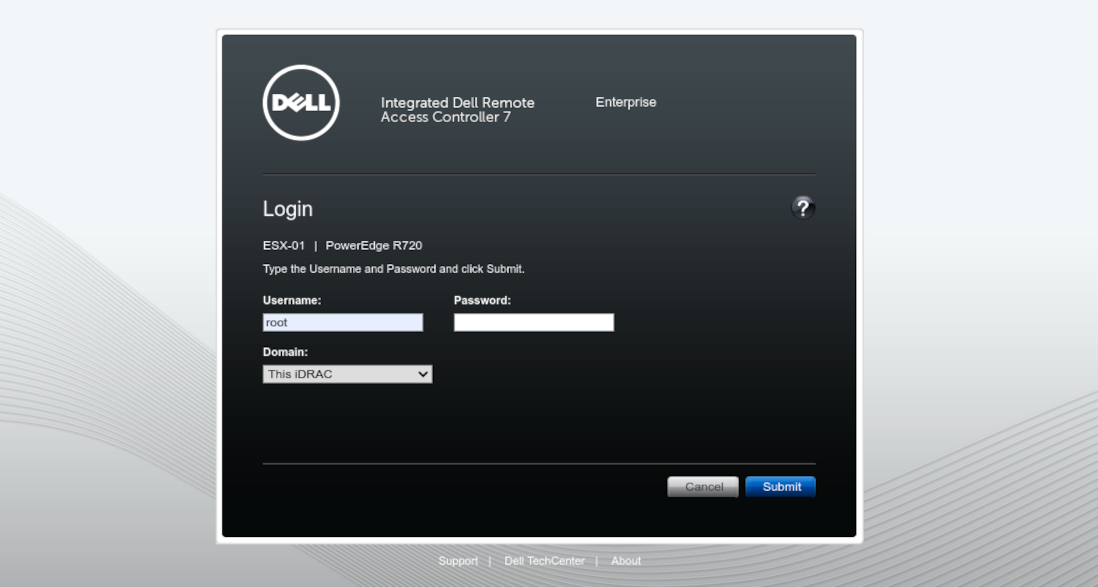
Task: Click into the empty Password field
Action: [533, 323]
